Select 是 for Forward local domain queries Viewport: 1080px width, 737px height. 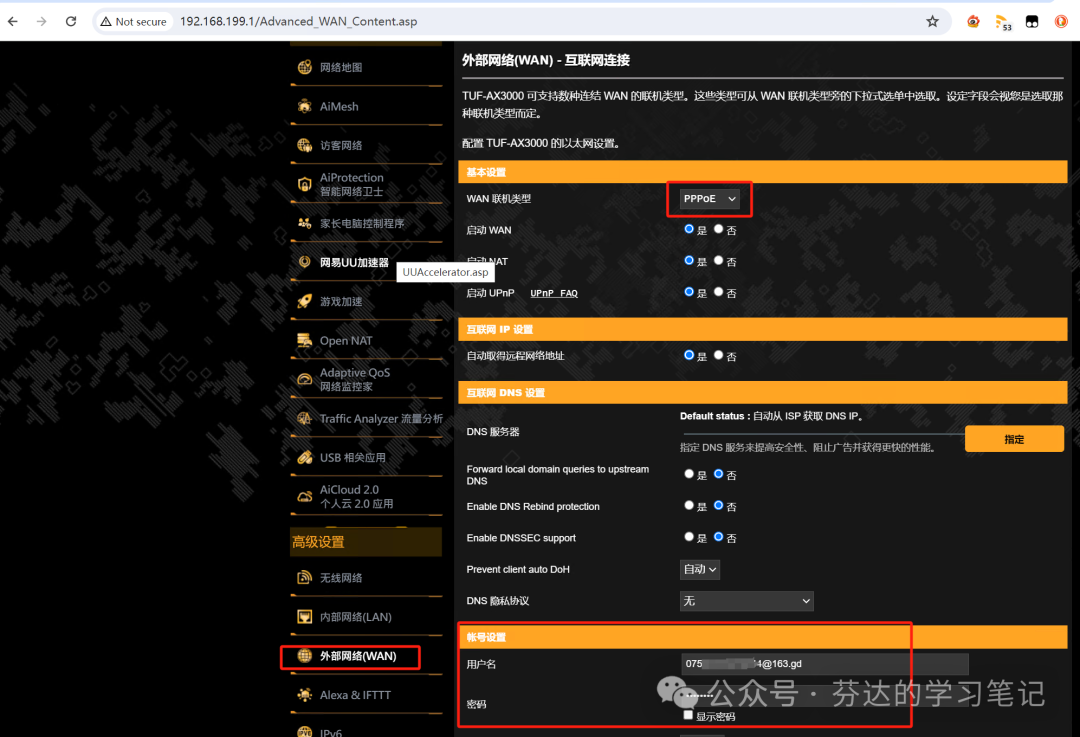pos(689,474)
